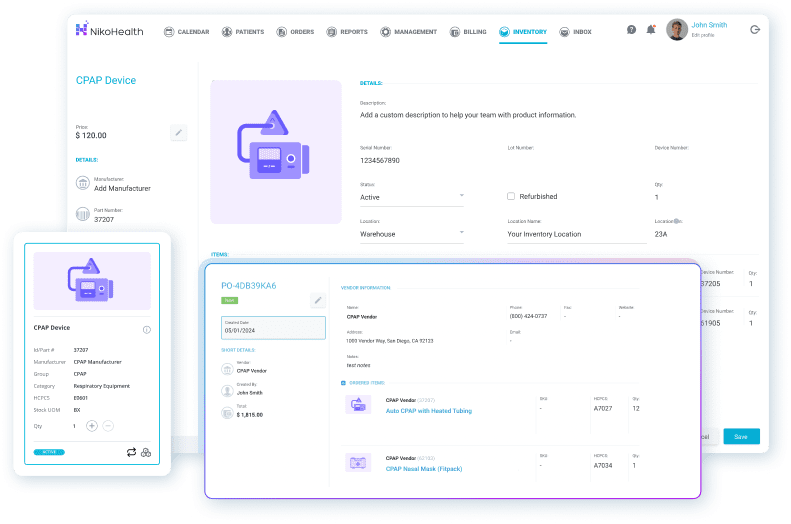
Task: Click CPAP Nasal Mask item thumbnail
Action: (x=358, y=462)
